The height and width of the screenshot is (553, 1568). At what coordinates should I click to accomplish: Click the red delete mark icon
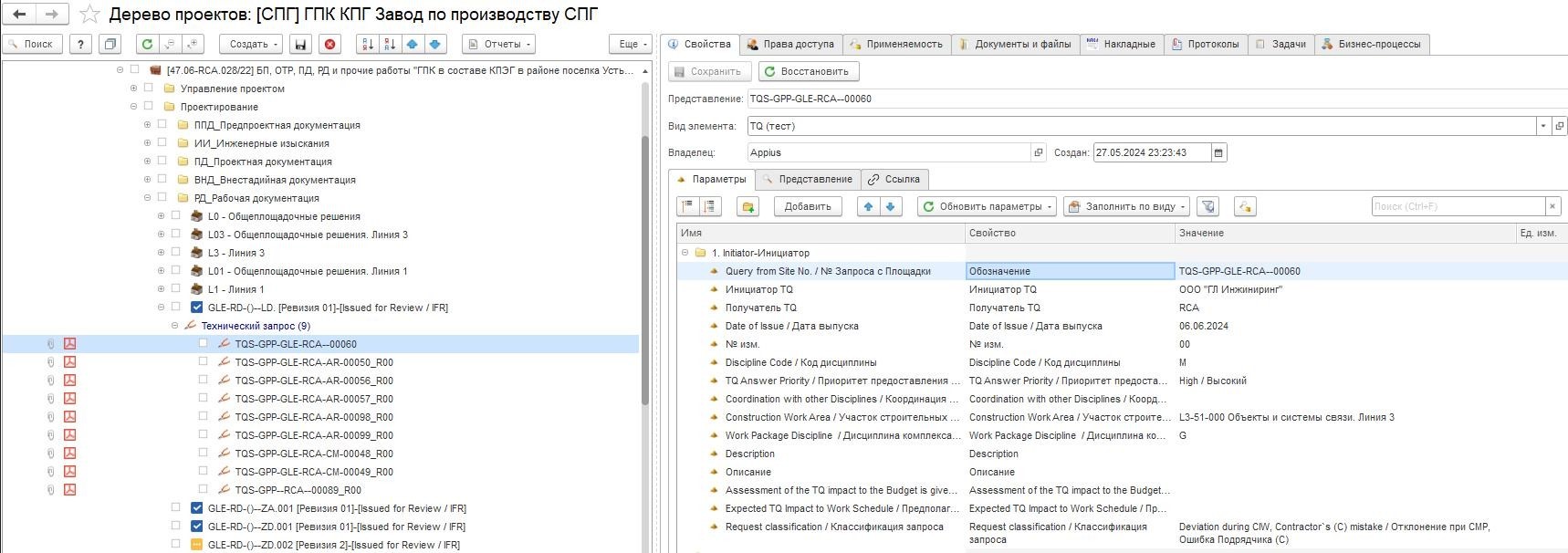tap(329, 44)
